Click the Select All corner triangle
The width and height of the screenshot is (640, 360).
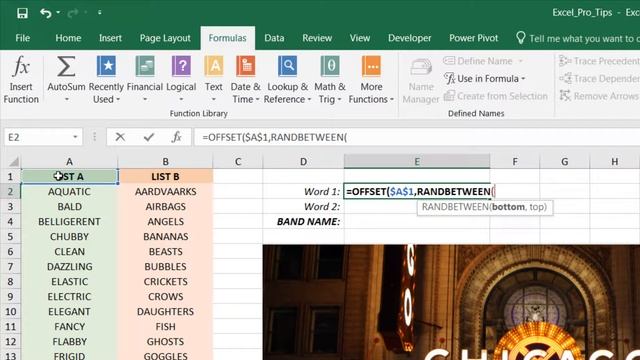14,162
